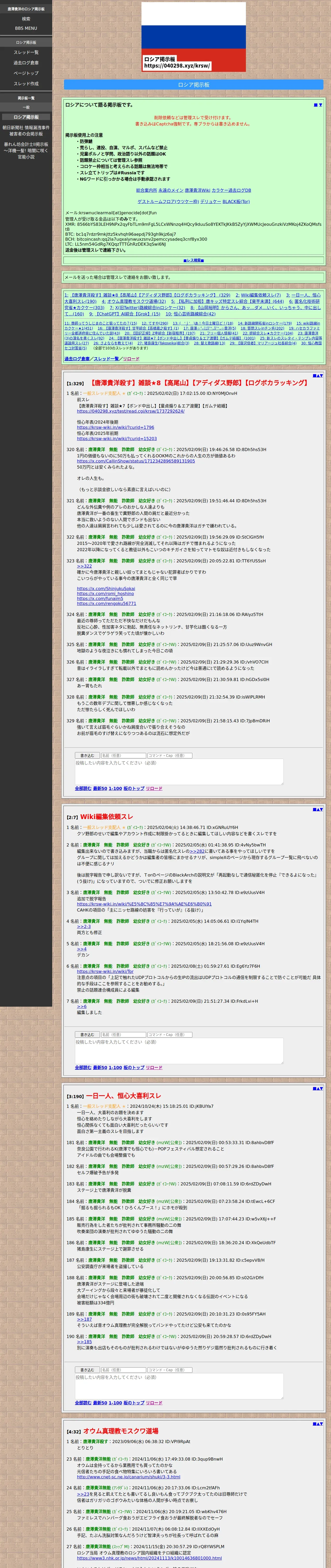Screen dimensions: 331x1568
Task: Click the blue ロシア掲示板 title bar
Action: [193, 85]
